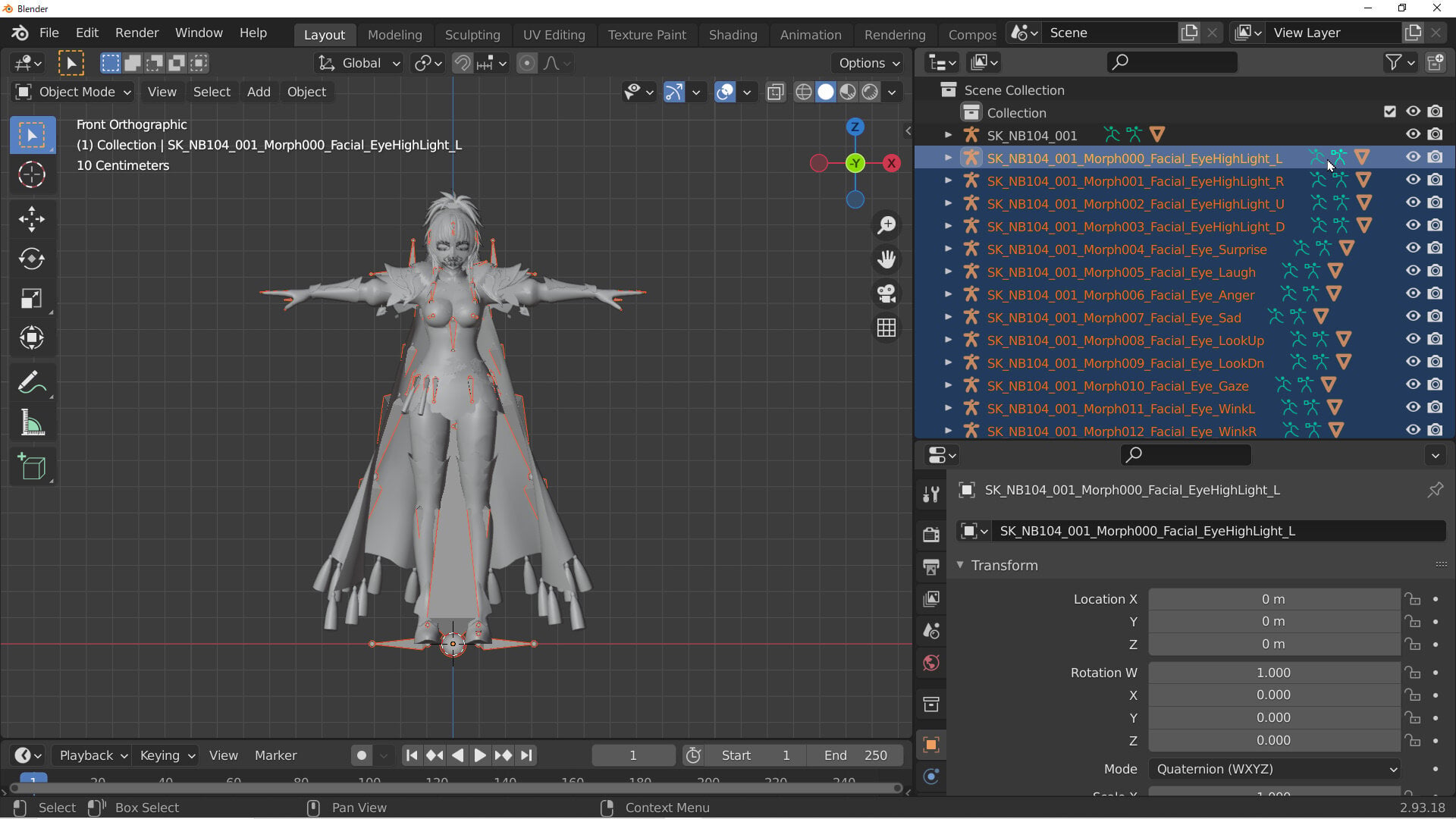Open viewport Add menu
Image resolution: width=1456 pixels, height=819 pixels.
[x=259, y=93]
